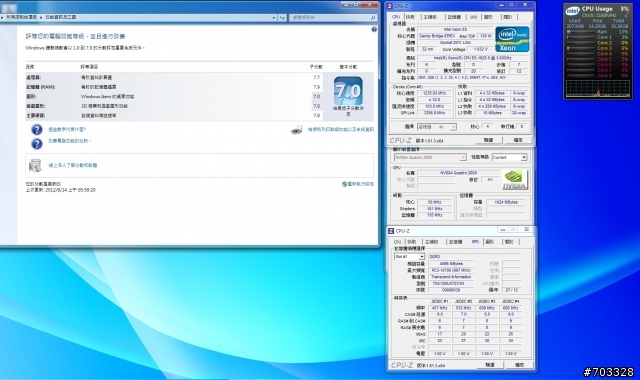
Task: Open the address bar history dropdown arrow
Action: (x=274, y=18)
